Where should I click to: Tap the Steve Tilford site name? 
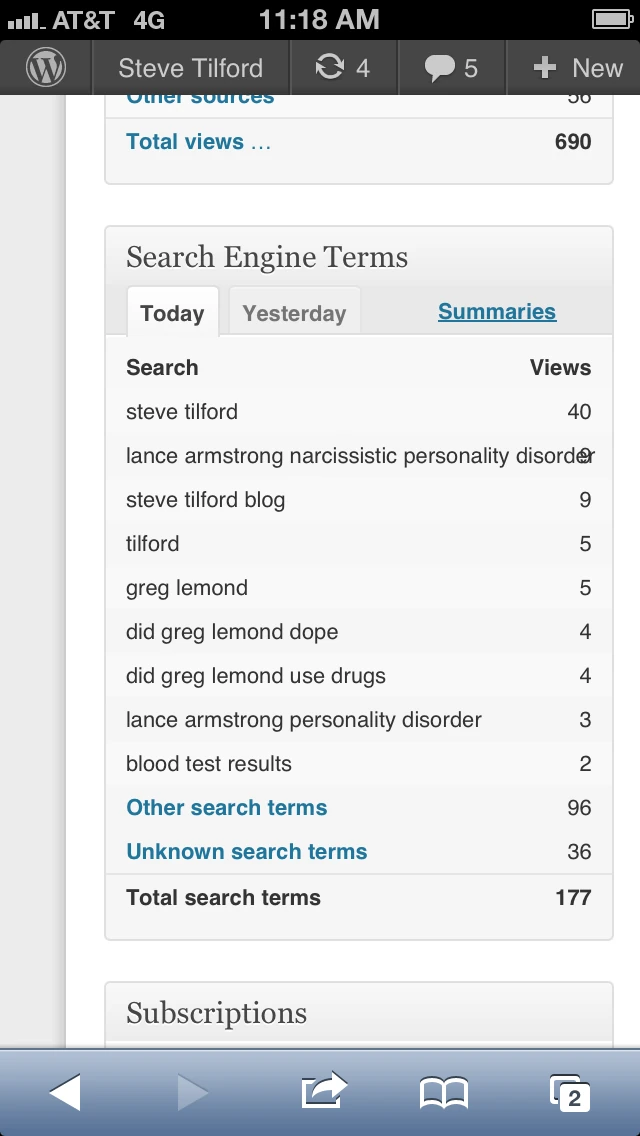[190, 67]
